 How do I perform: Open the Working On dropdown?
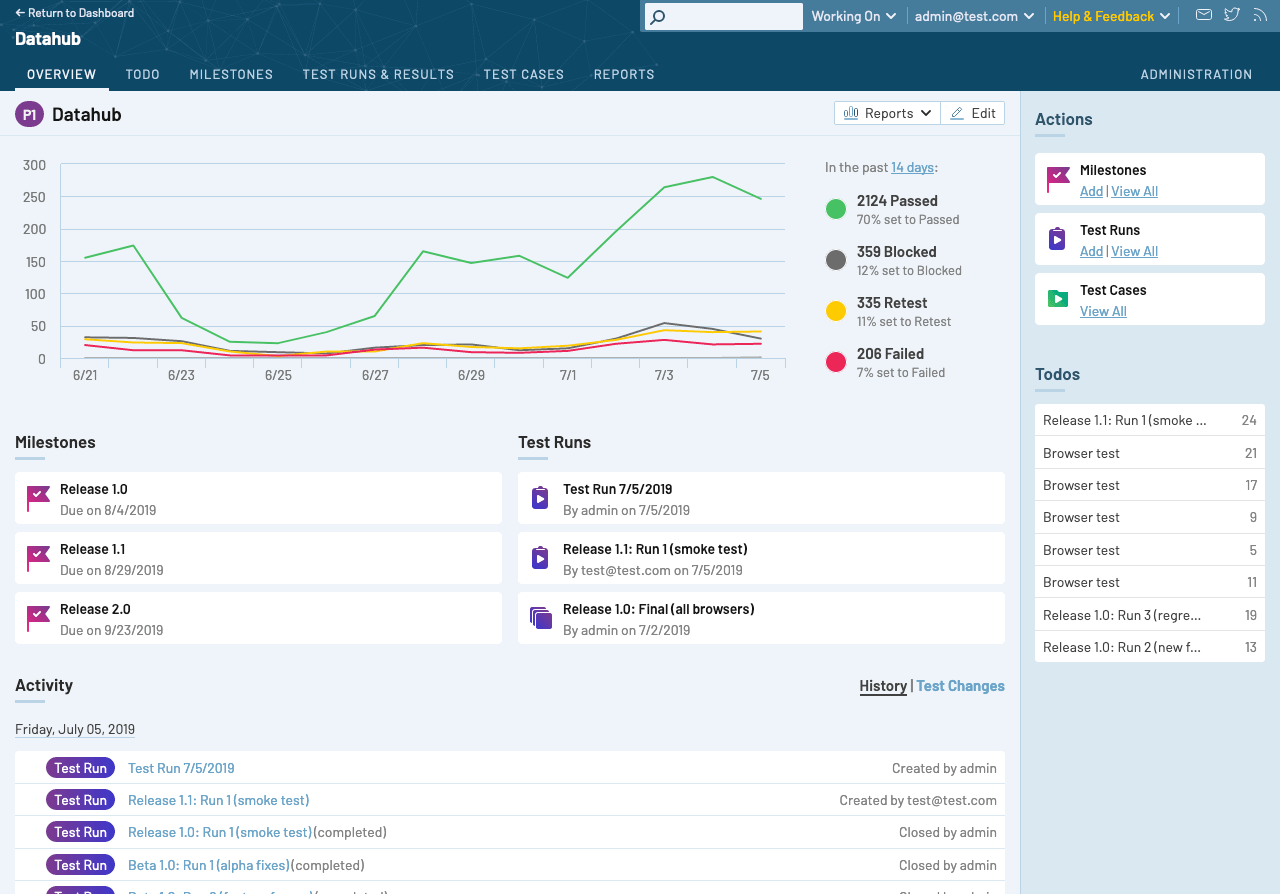point(853,16)
